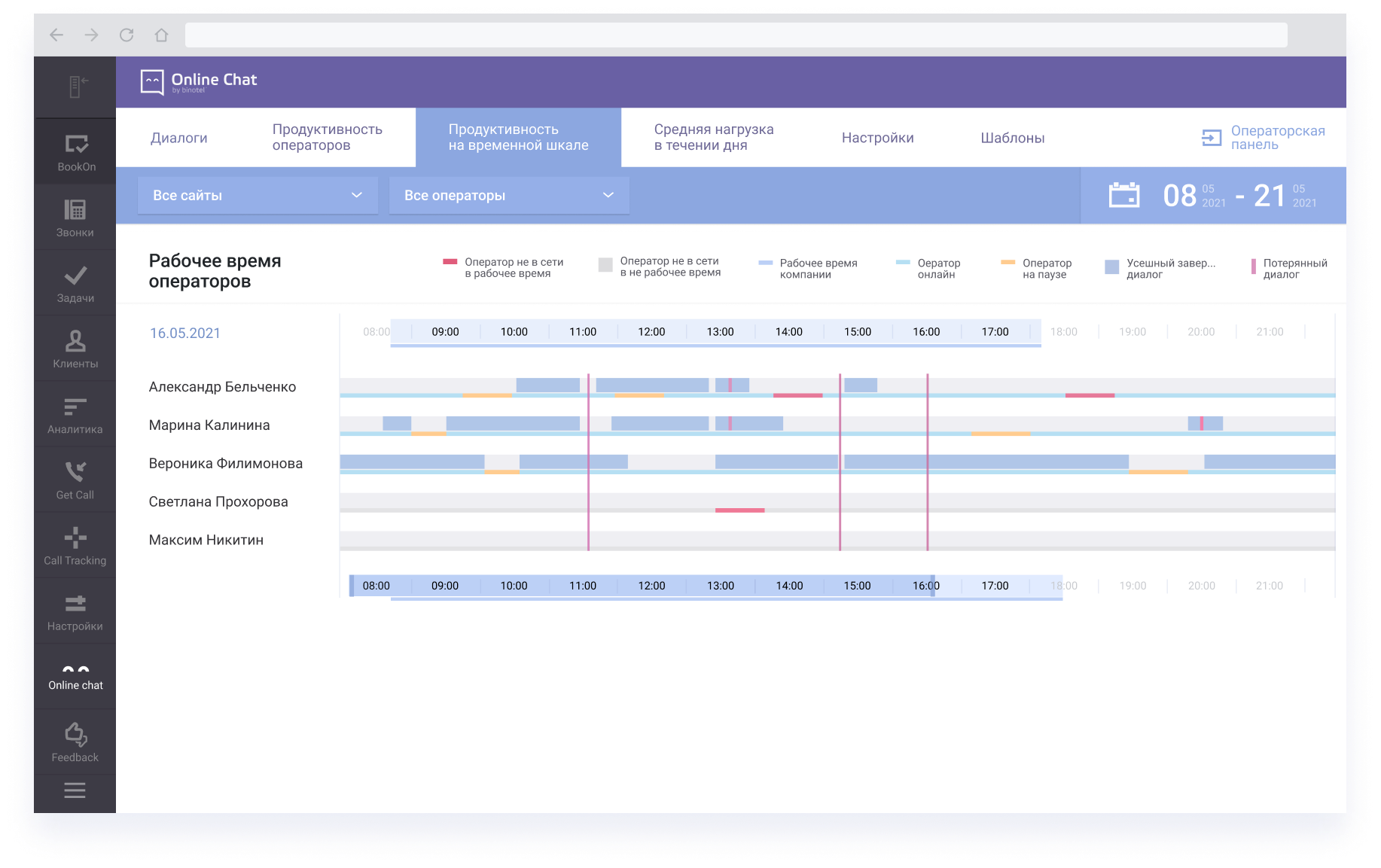This screenshot has width=1381, height=868.
Task: Click the browser address bar
Action: pyautogui.click(x=735, y=35)
